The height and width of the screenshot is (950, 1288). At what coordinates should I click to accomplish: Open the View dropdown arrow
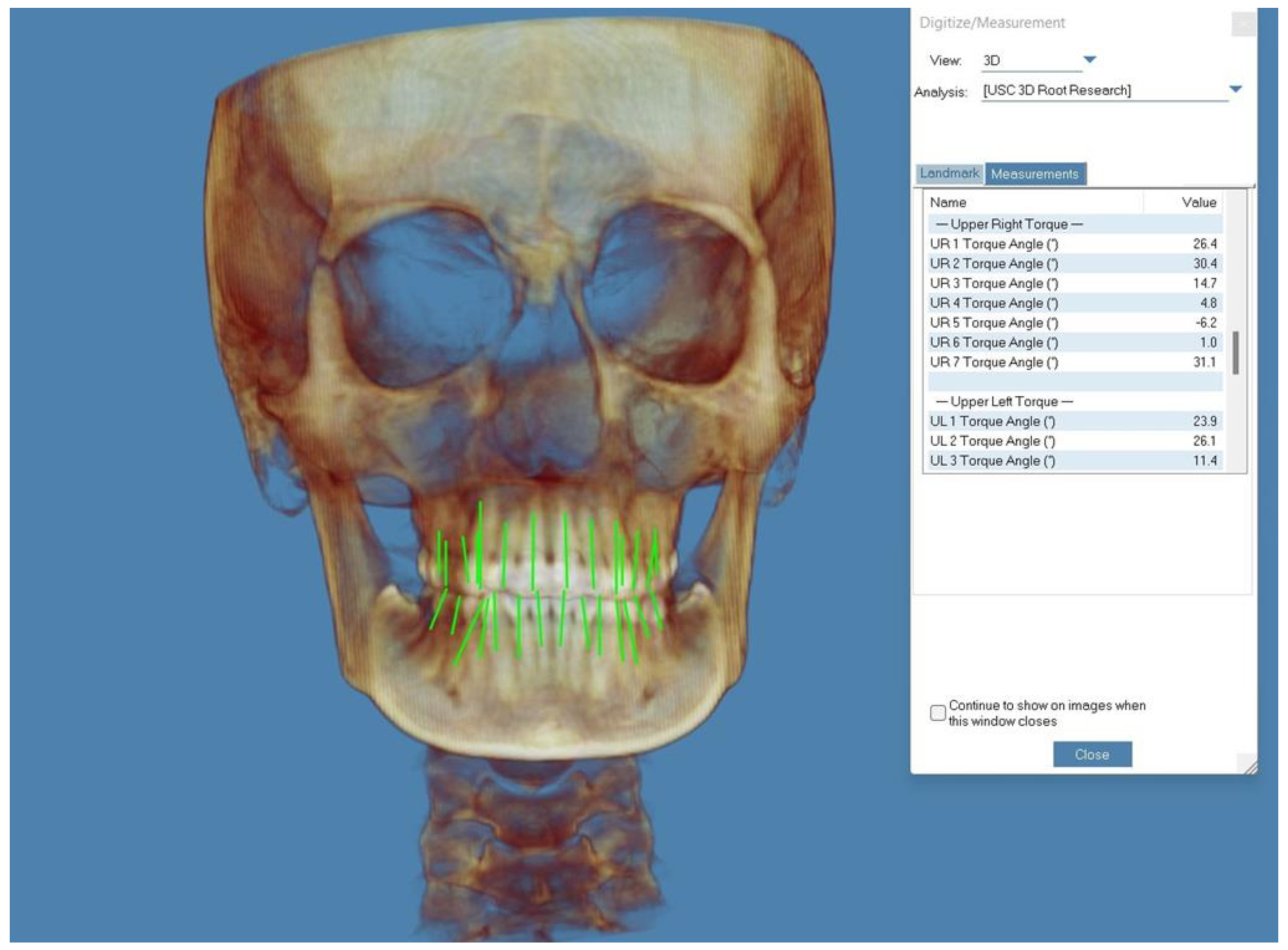(1089, 59)
